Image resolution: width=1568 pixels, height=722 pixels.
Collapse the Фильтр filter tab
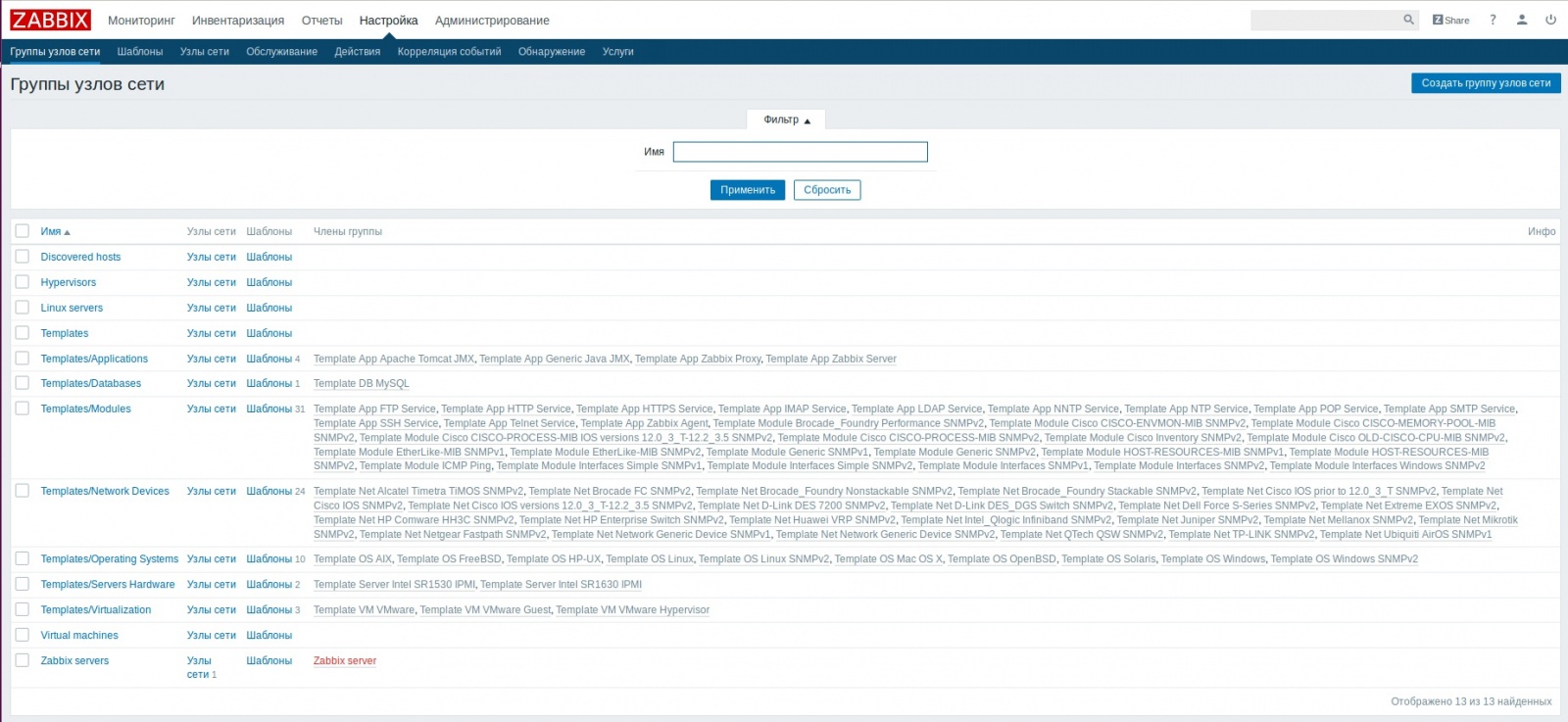(x=787, y=120)
